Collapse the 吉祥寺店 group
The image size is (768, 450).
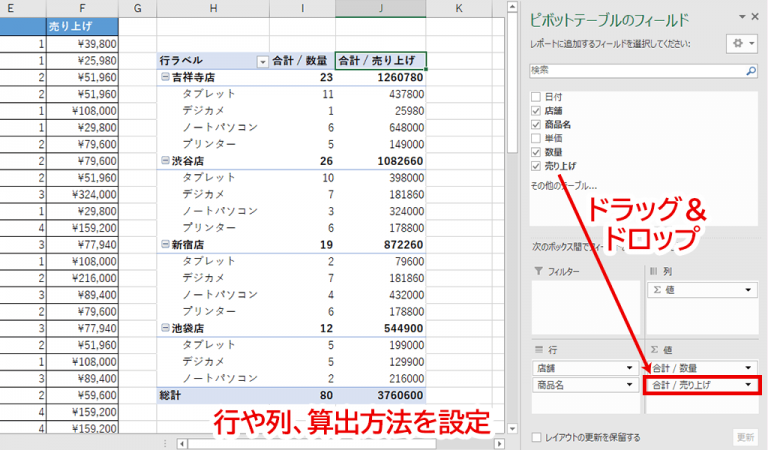pyautogui.click(x=165, y=77)
